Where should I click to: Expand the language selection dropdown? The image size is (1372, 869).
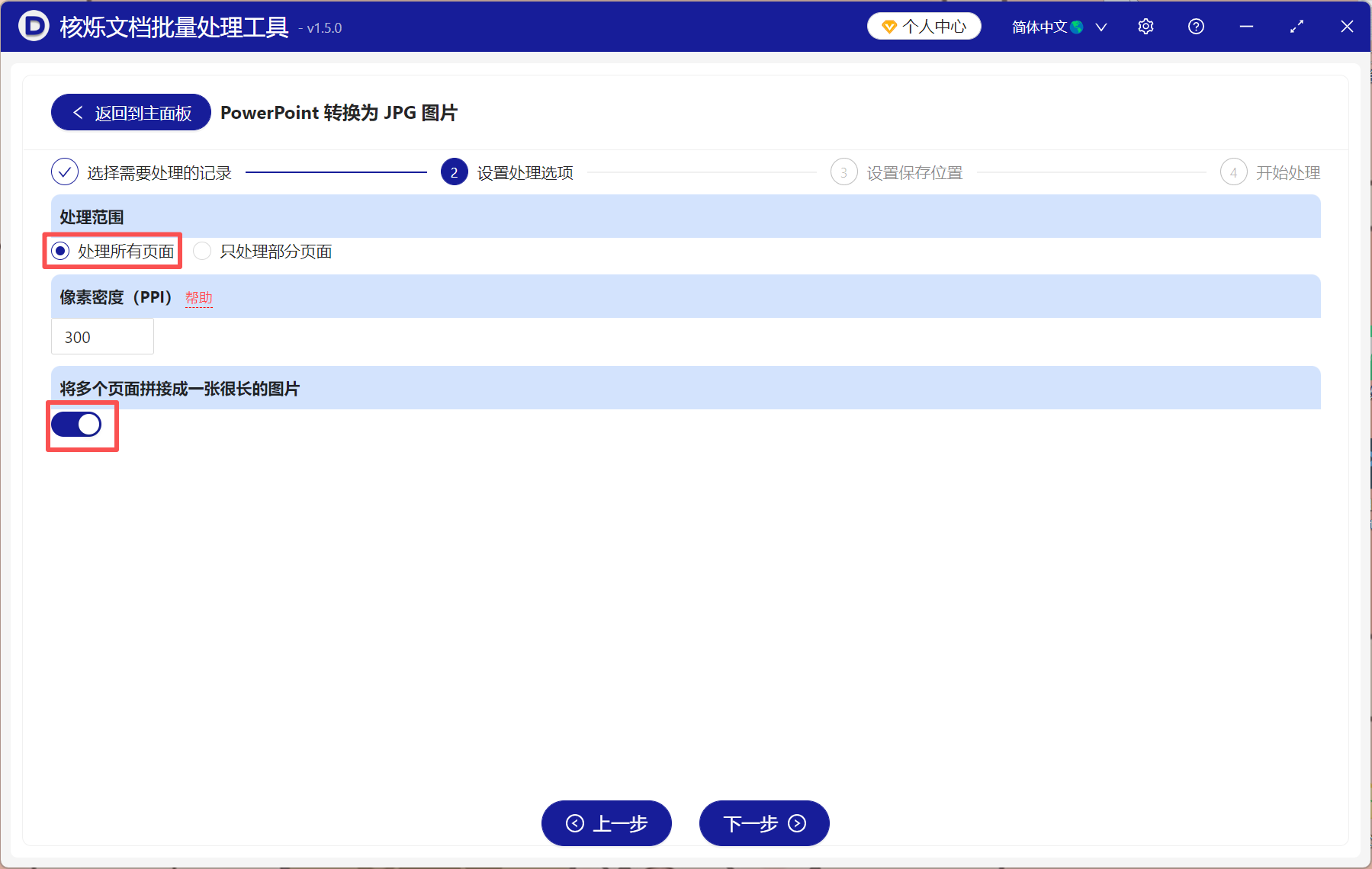tap(1101, 26)
